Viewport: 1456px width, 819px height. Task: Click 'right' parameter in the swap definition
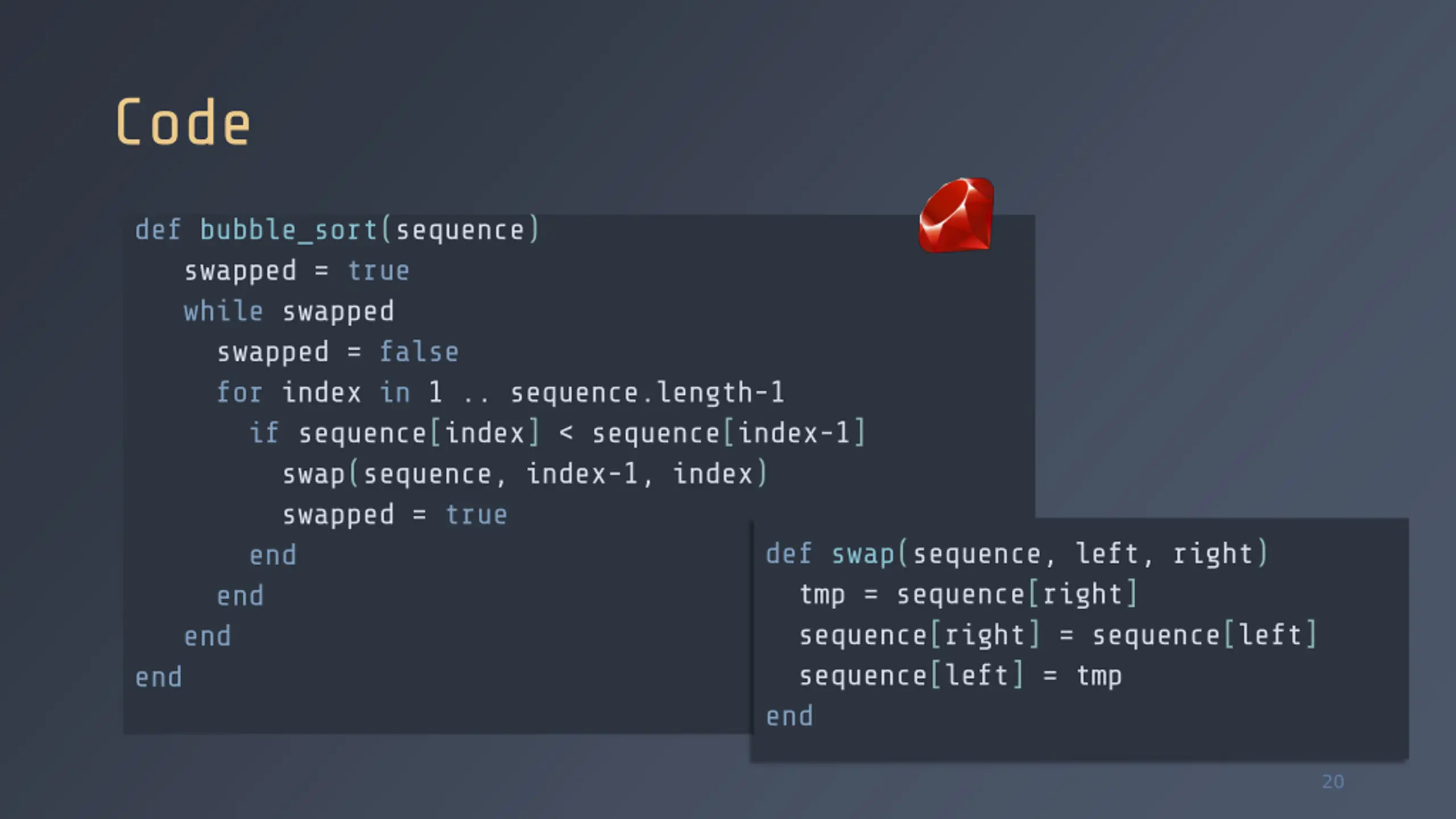tap(1213, 554)
